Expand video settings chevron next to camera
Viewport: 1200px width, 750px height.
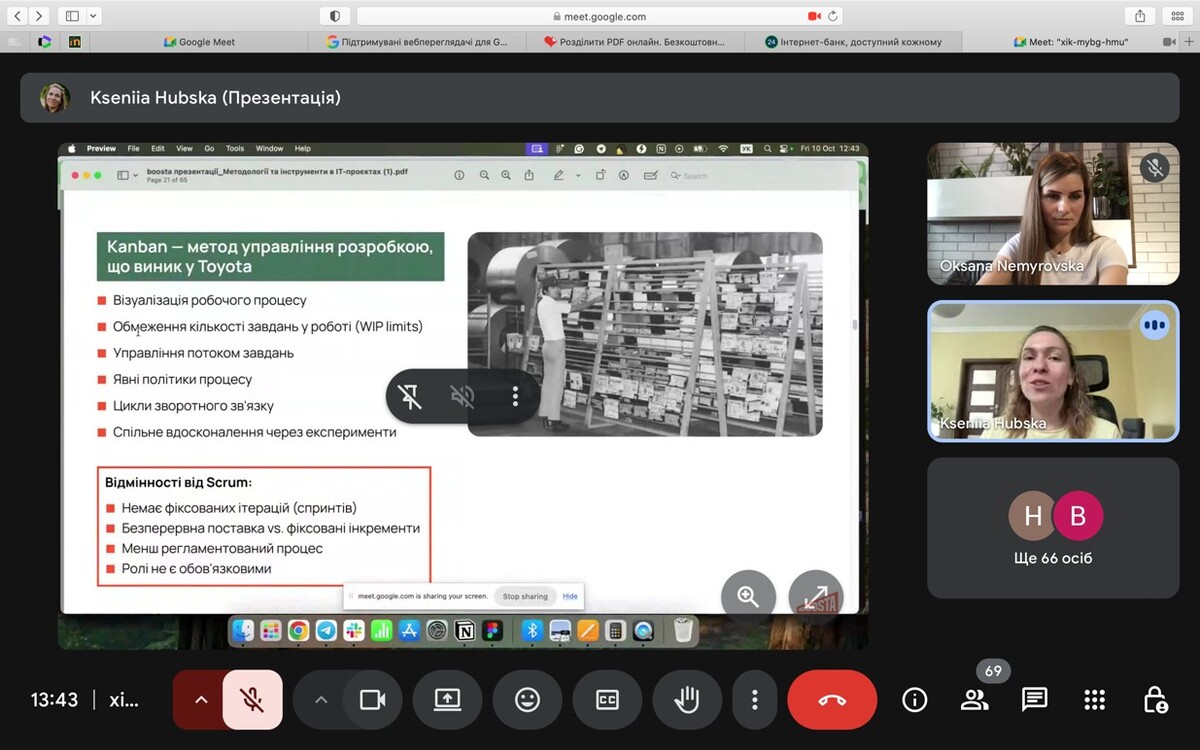[x=321, y=700]
